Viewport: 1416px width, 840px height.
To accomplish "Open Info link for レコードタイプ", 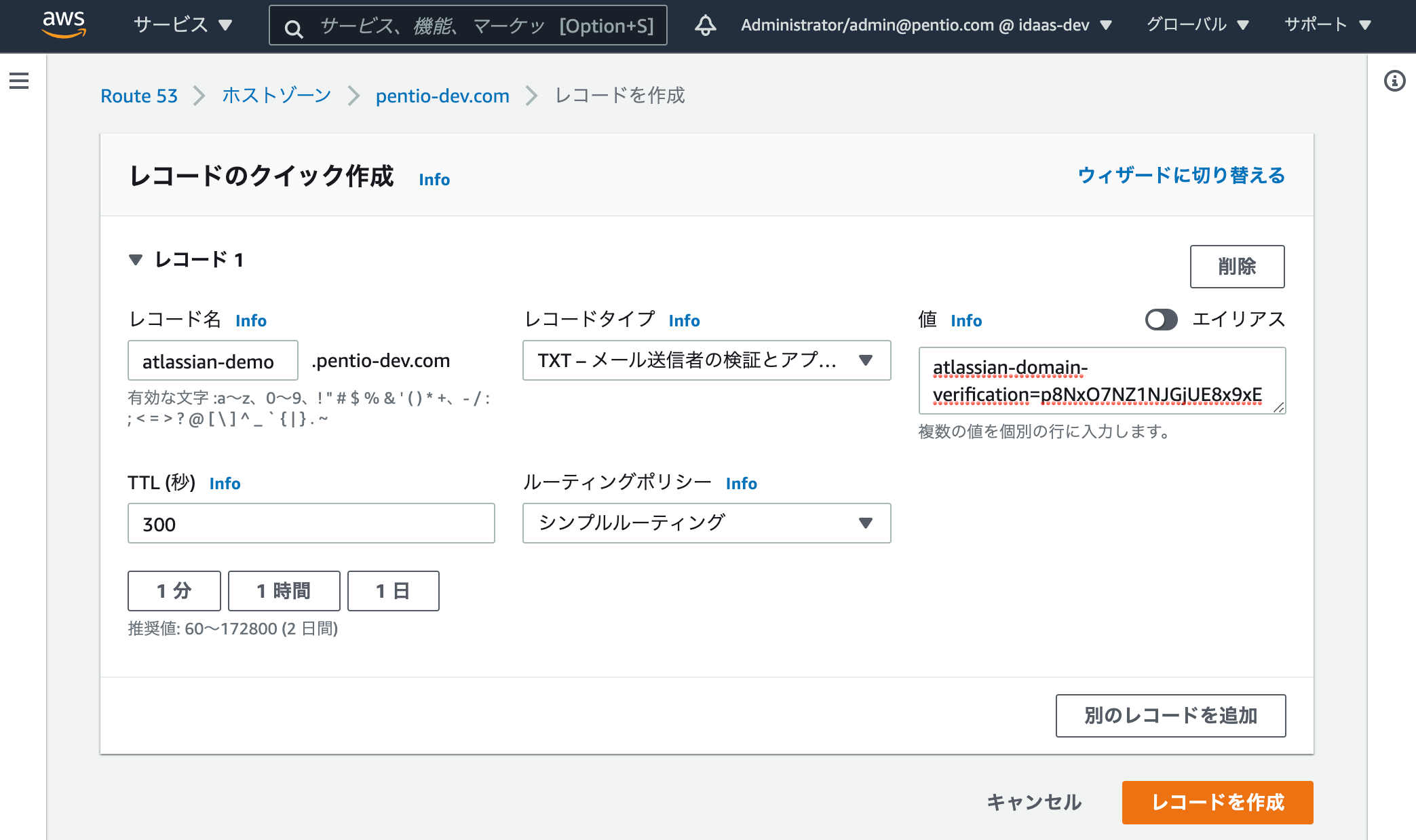I will 684,320.
